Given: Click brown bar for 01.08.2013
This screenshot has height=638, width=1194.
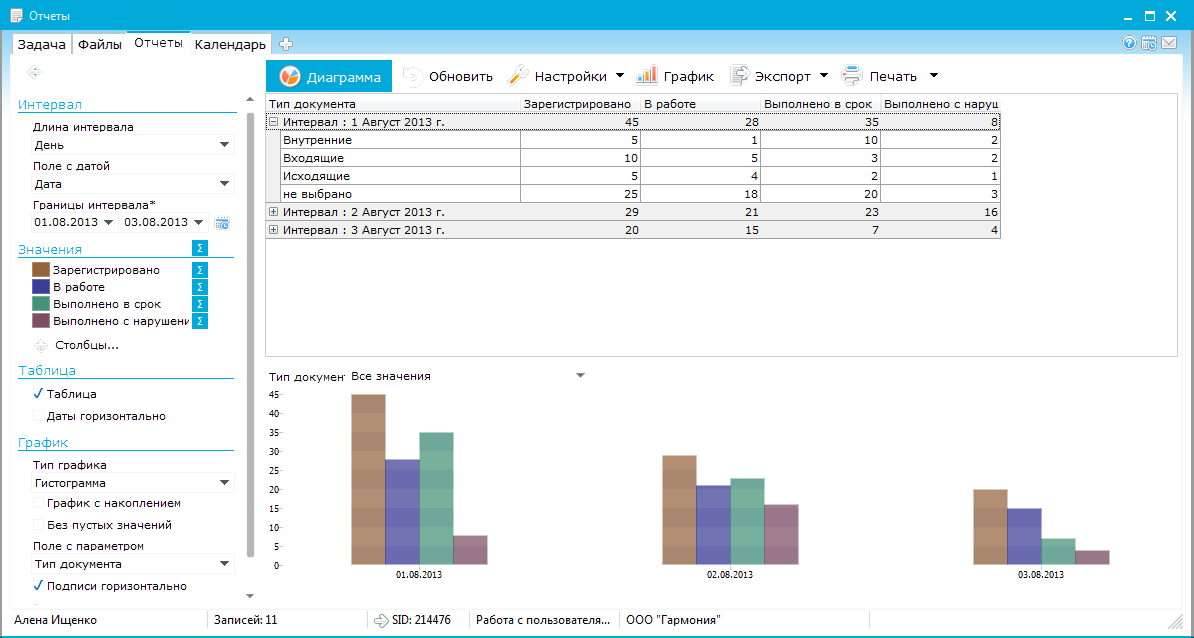Looking at the screenshot, I should pos(369,480).
